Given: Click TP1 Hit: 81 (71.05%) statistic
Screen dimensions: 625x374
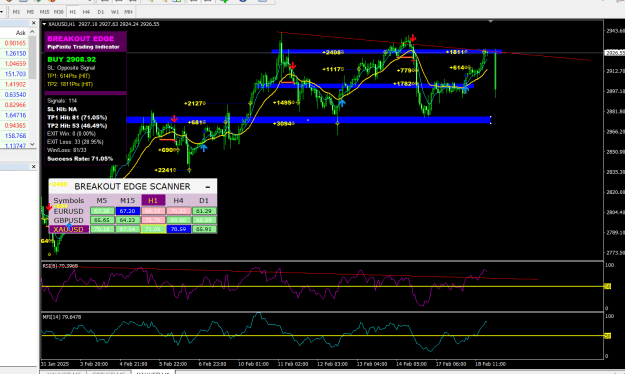Looking at the screenshot, I should click(77, 118).
